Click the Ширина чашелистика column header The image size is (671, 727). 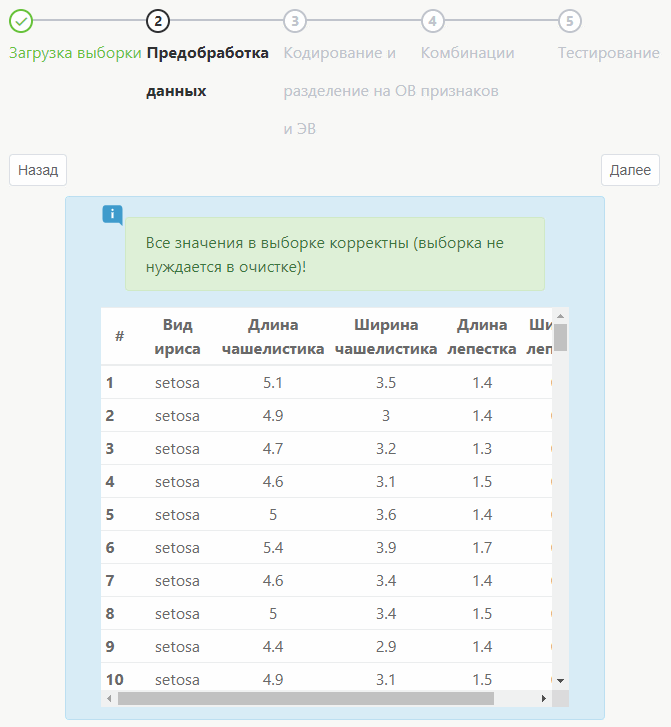(386, 337)
